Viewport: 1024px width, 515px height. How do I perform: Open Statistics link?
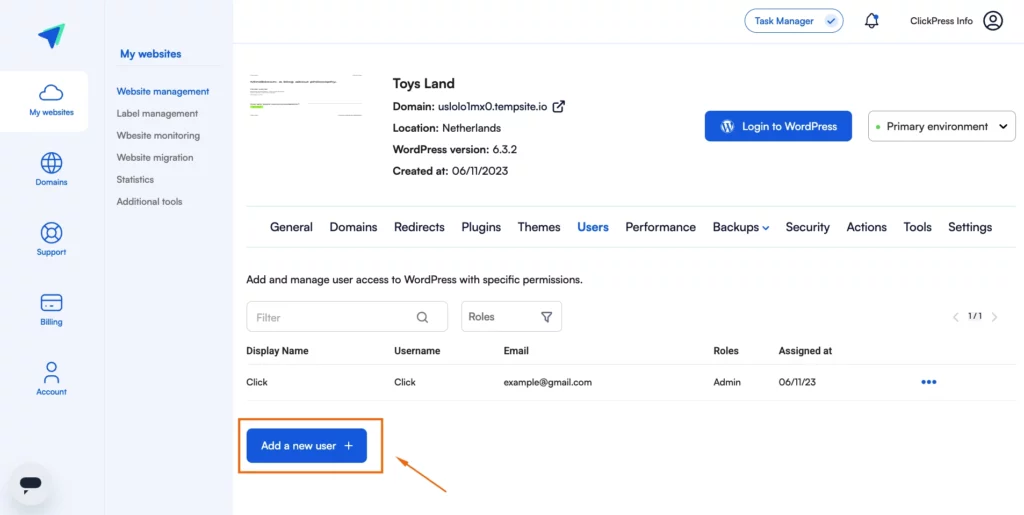(135, 179)
